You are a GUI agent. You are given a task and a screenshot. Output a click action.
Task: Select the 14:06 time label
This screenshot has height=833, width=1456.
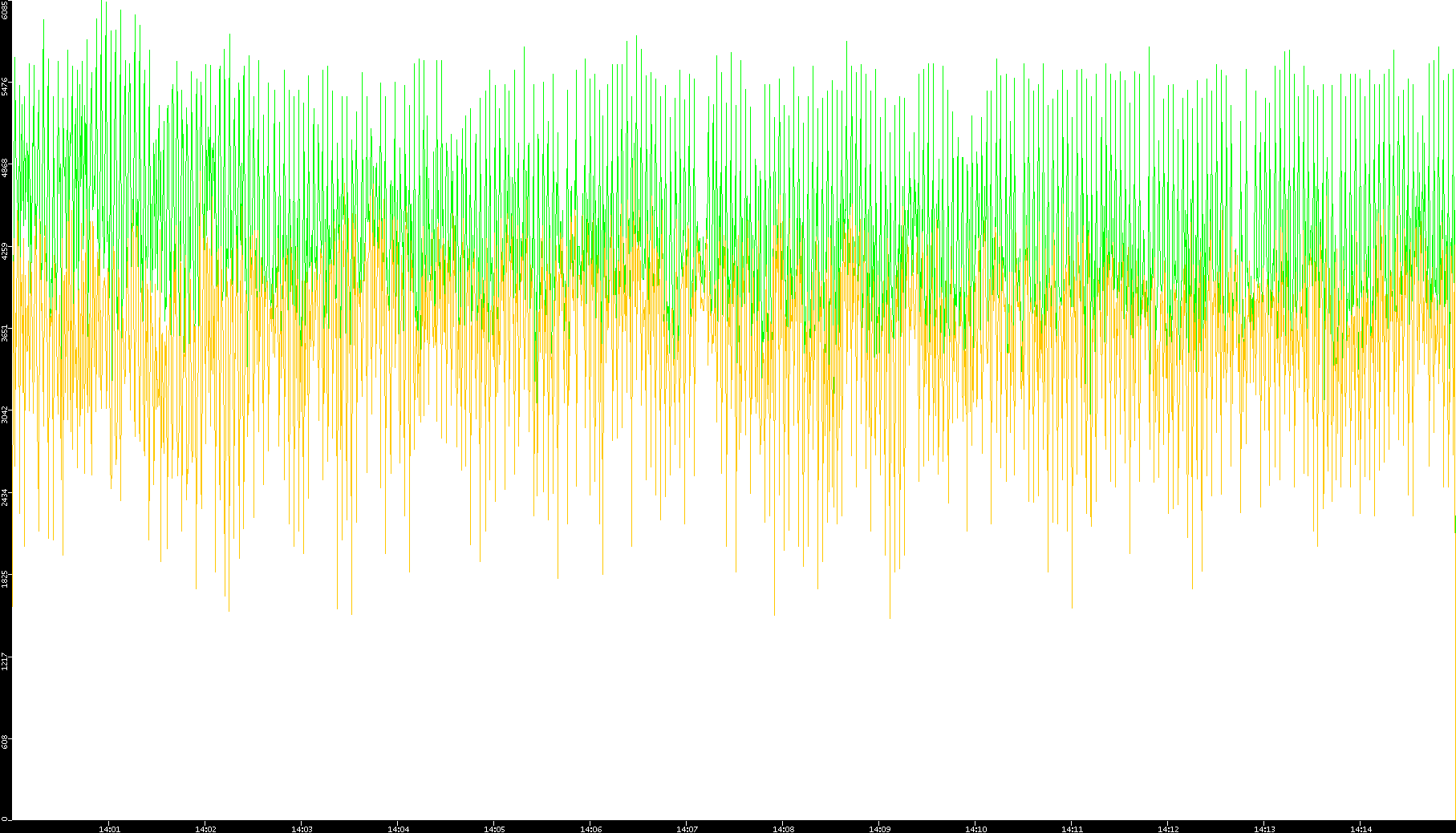[590, 829]
